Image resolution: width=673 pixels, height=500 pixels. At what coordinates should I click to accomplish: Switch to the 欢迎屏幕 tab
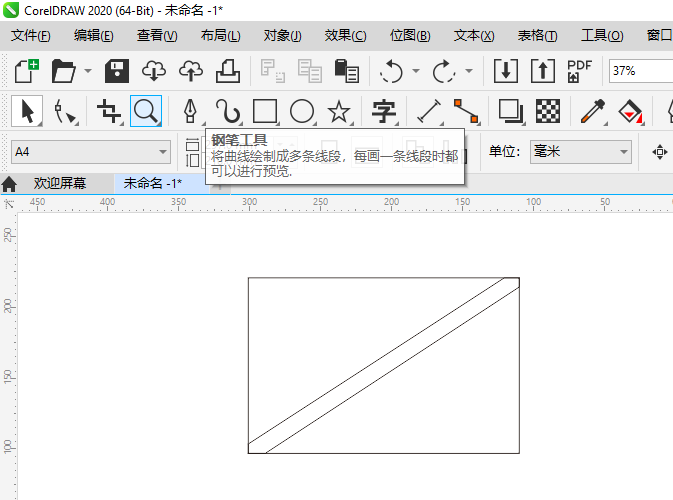point(60,184)
